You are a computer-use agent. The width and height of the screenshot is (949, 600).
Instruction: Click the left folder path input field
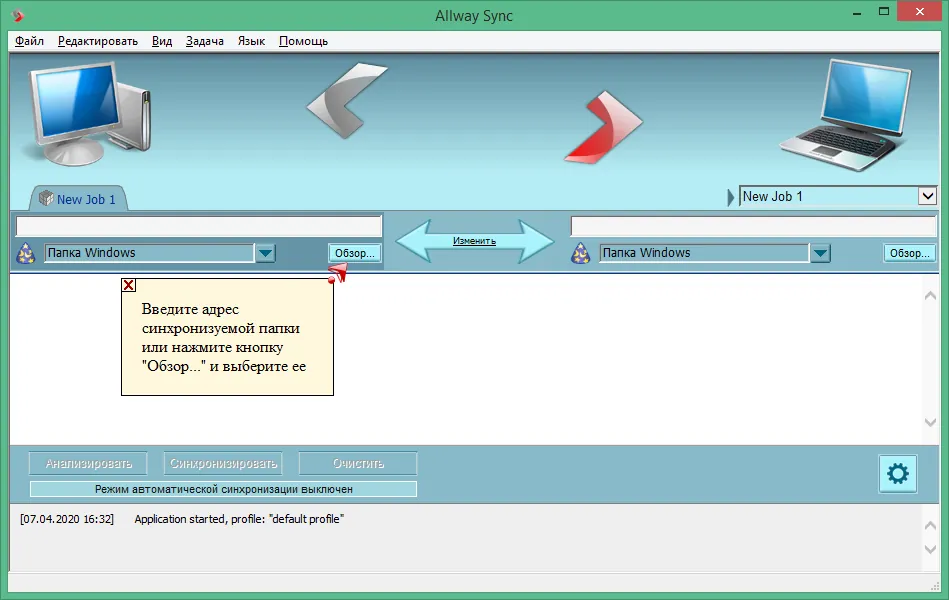pos(199,226)
